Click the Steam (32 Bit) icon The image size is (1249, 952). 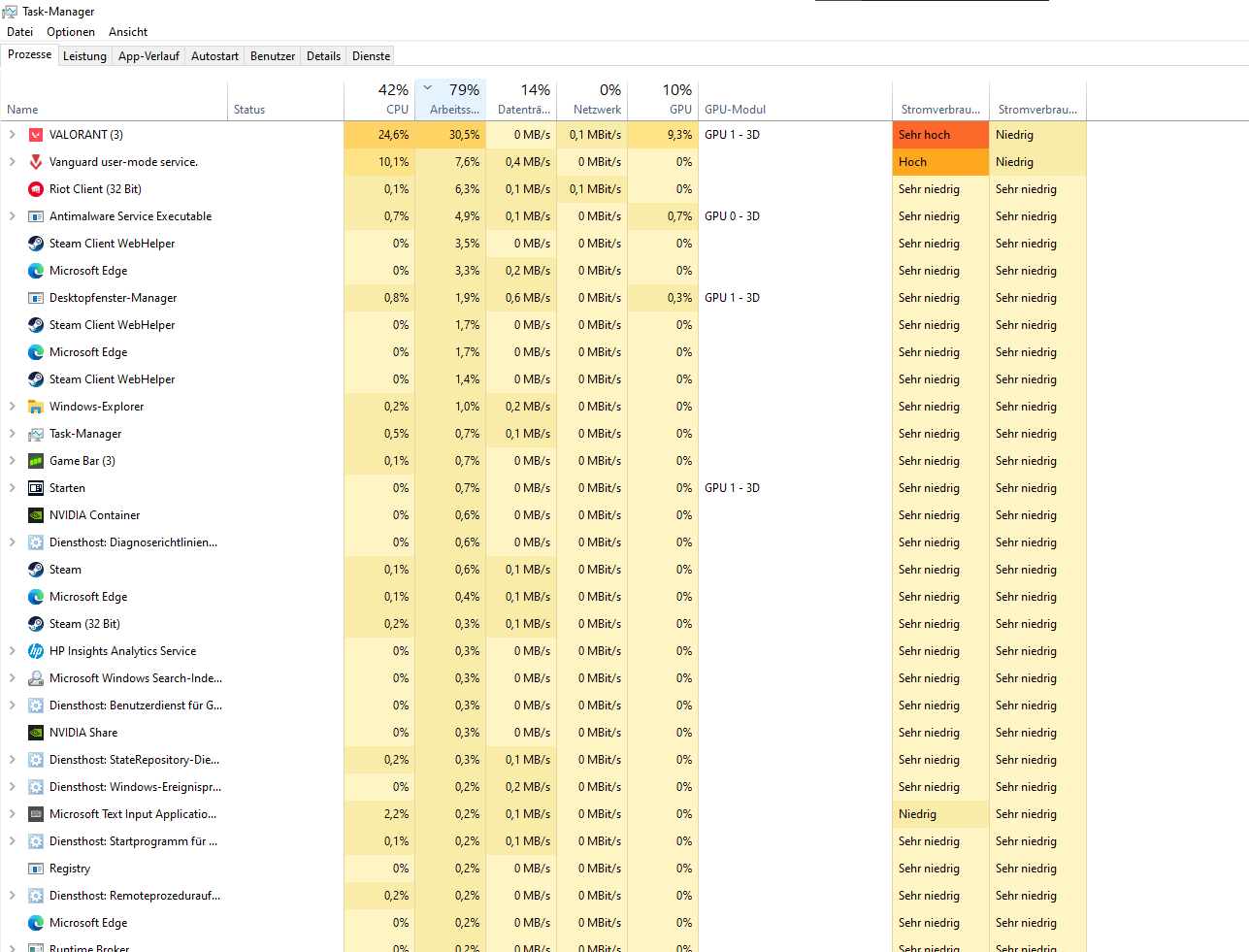(36, 624)
